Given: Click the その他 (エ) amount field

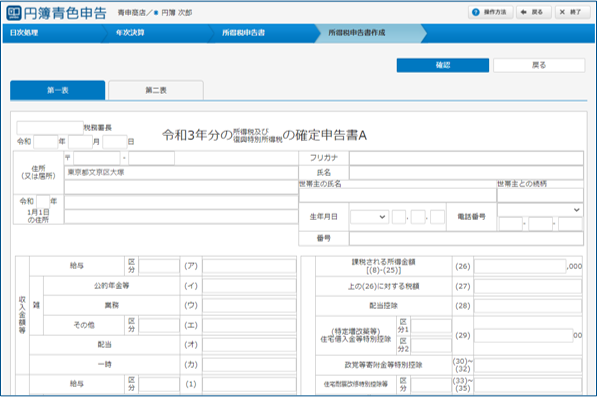Looking at the screenshot, I should 249,325.
